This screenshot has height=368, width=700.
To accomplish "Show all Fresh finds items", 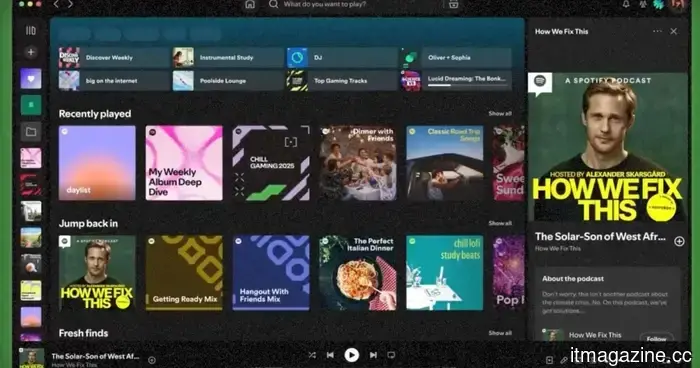I will 500,333.
